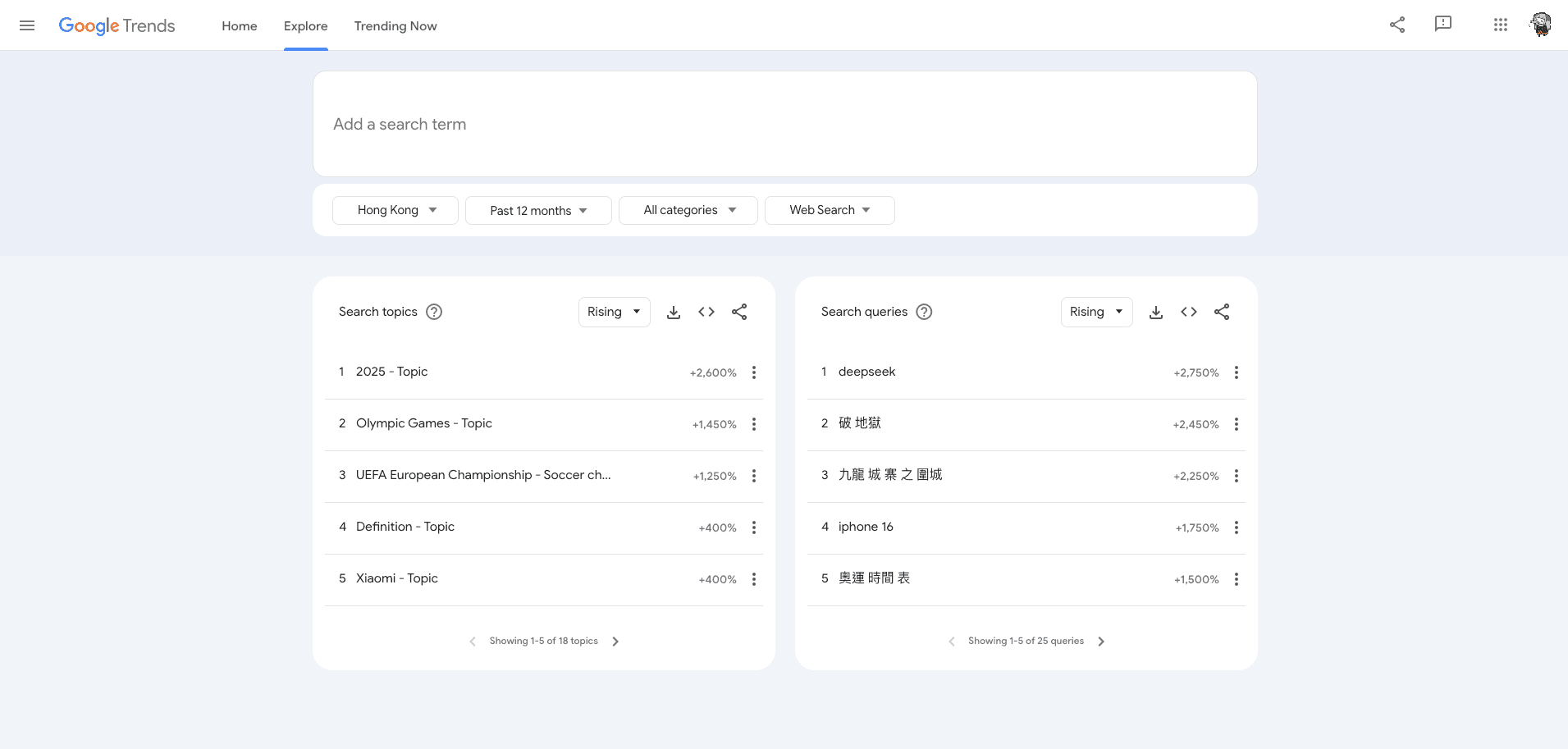The image size is (1568, 749).
Task: Open the Xiaomi - Topic row
Action: pyautogui.click(x=544, y=579)
